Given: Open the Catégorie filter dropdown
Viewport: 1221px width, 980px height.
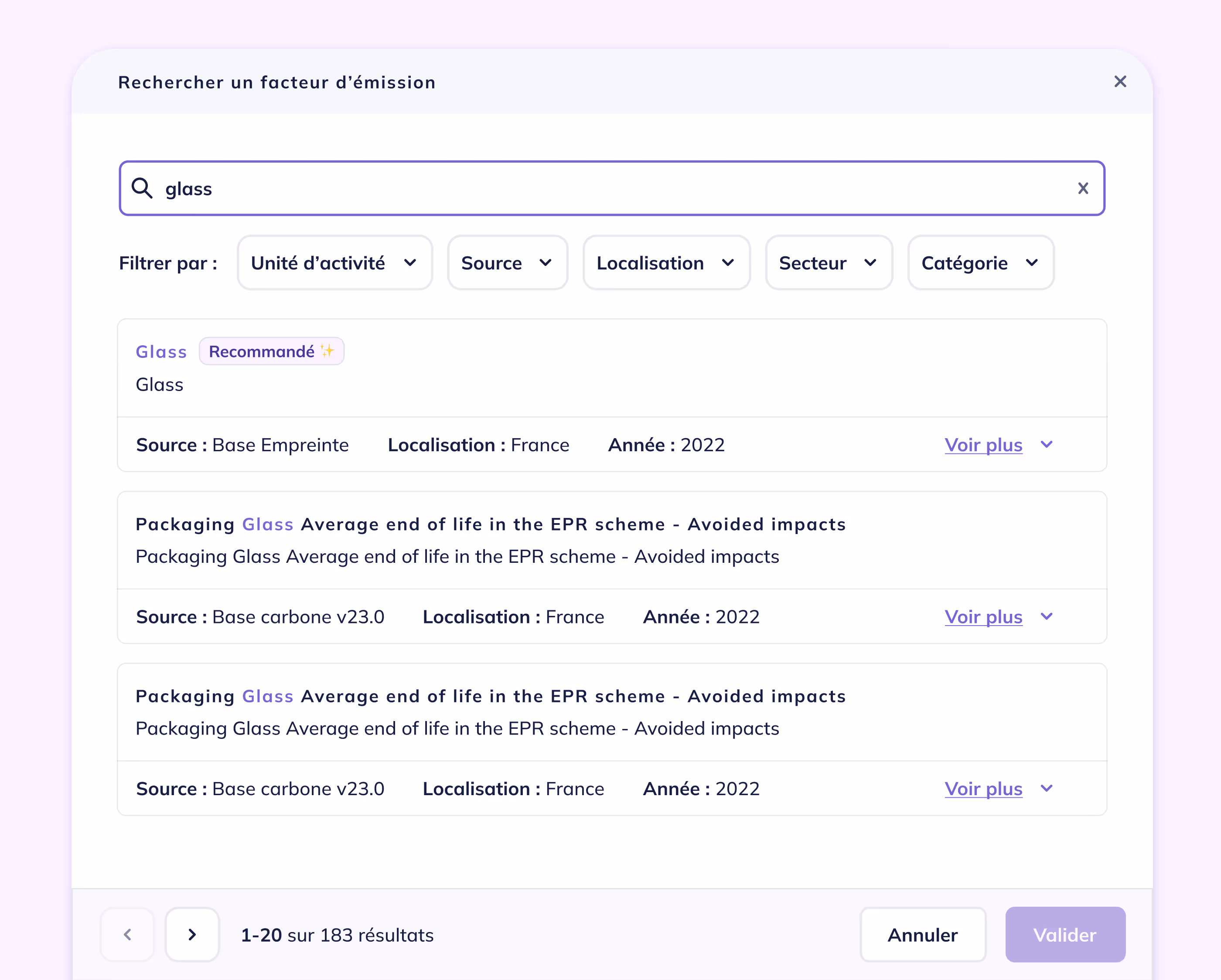Looking at the screenshot, I should 980,263.
